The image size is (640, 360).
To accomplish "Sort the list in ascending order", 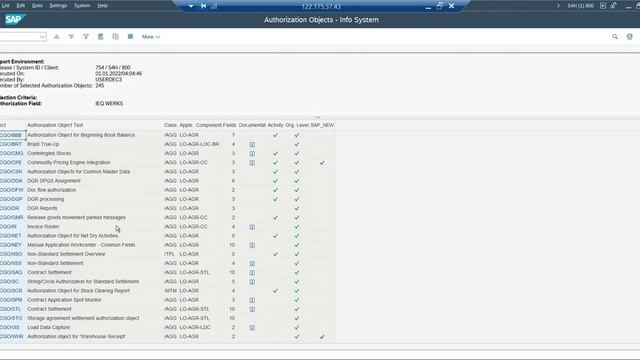I will (x=57, y=37).
